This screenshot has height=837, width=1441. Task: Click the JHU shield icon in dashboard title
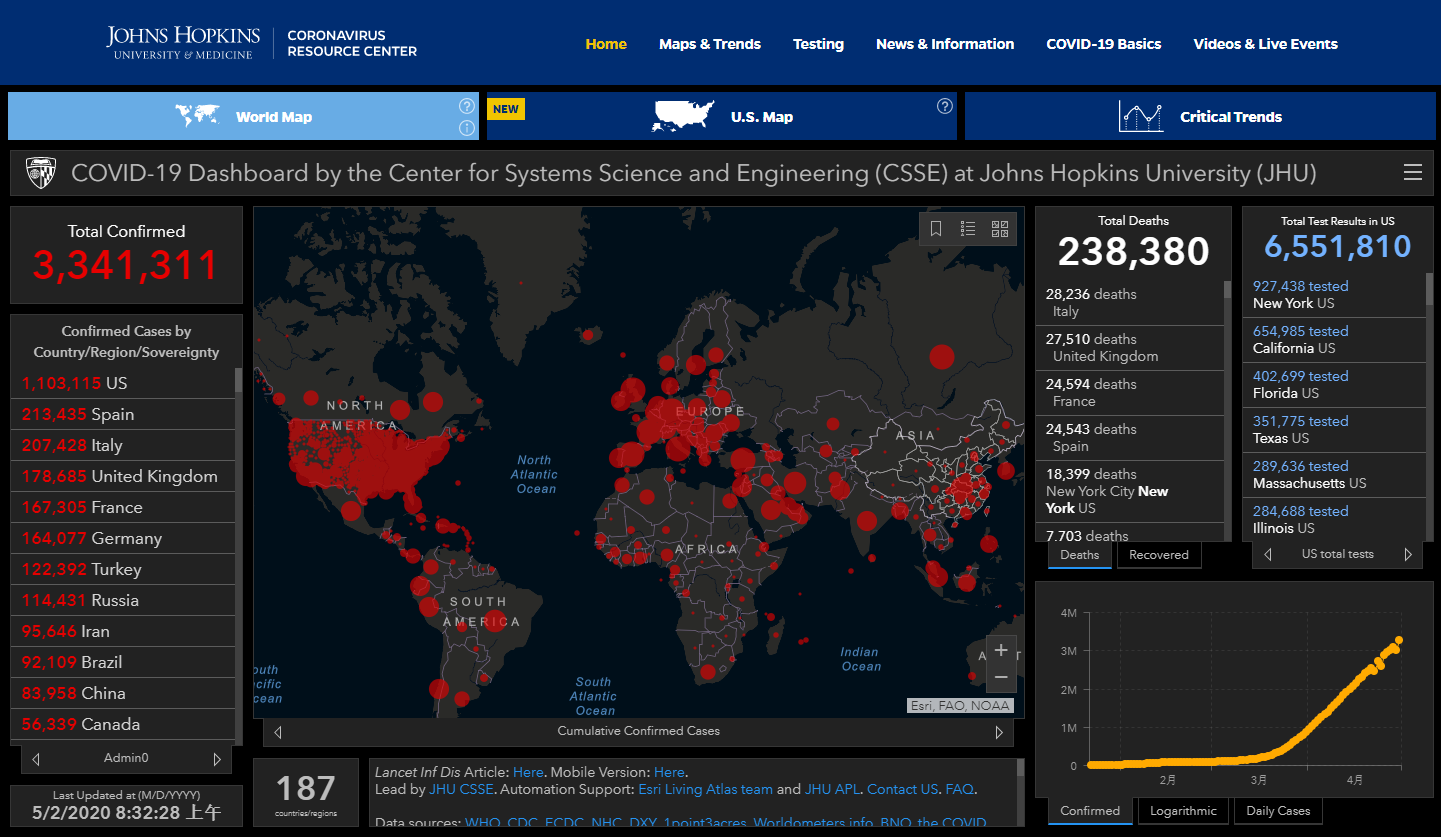click(x=41, y=173)
